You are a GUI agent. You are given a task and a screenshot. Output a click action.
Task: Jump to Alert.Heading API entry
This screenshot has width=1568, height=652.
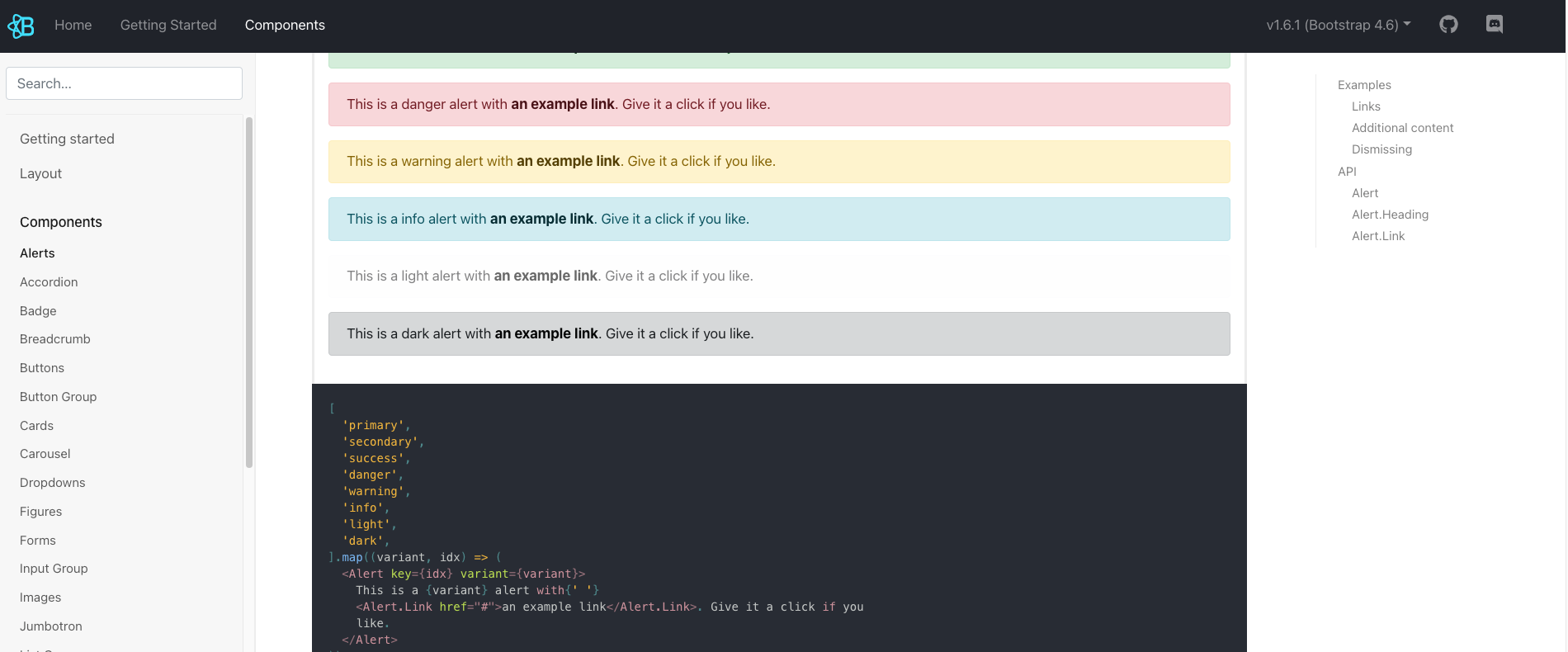(1390, 215)
